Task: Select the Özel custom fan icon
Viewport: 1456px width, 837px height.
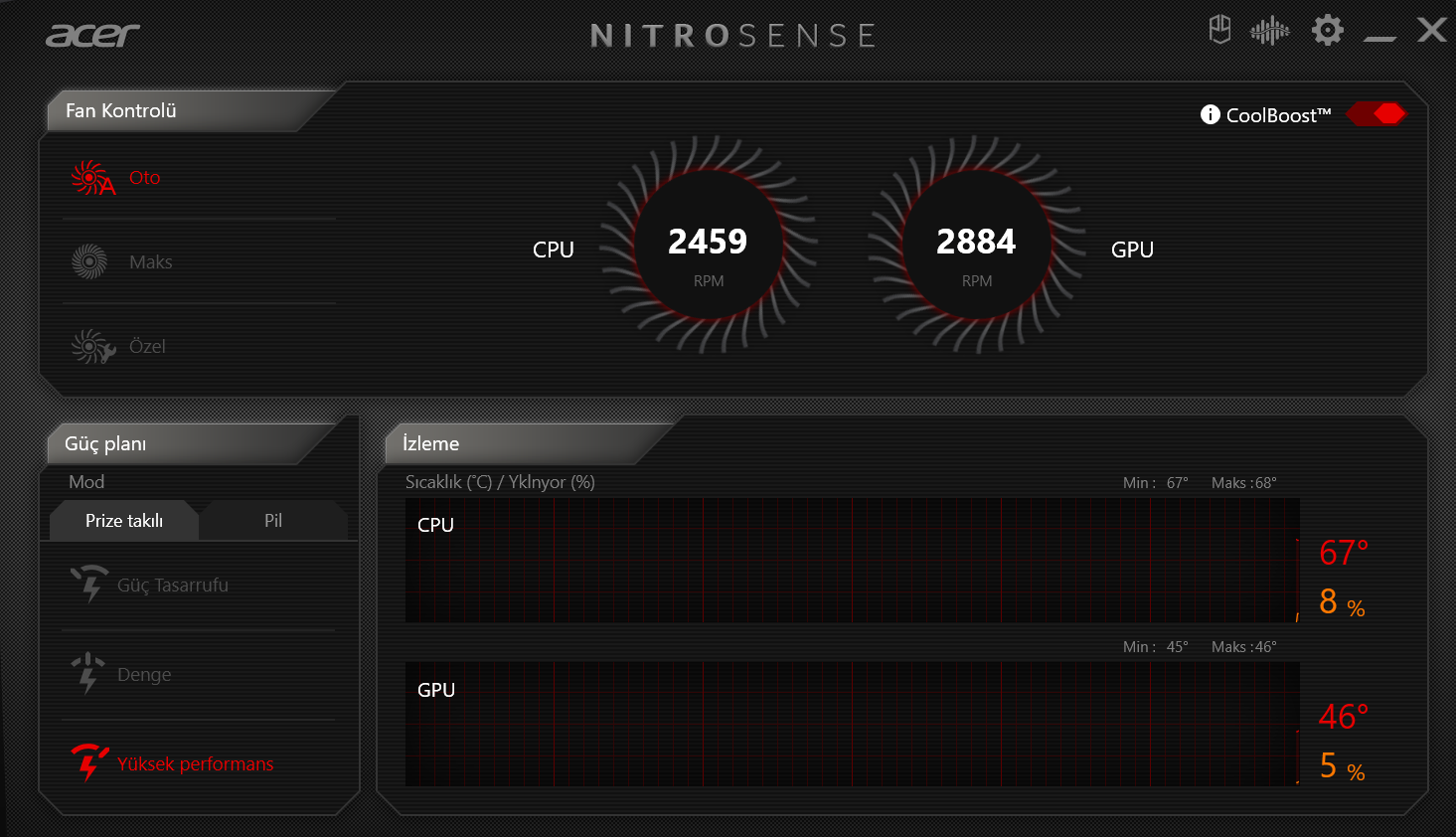Action: (92, 346)
